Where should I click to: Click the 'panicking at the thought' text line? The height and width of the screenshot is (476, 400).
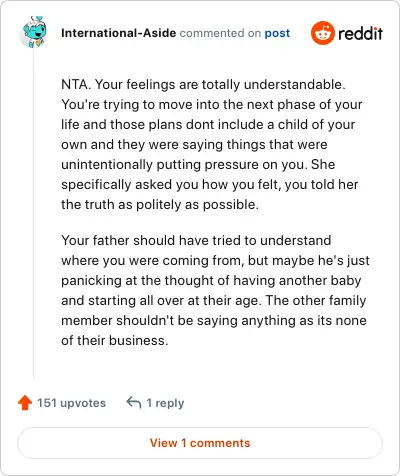click(x=211, y=280)
